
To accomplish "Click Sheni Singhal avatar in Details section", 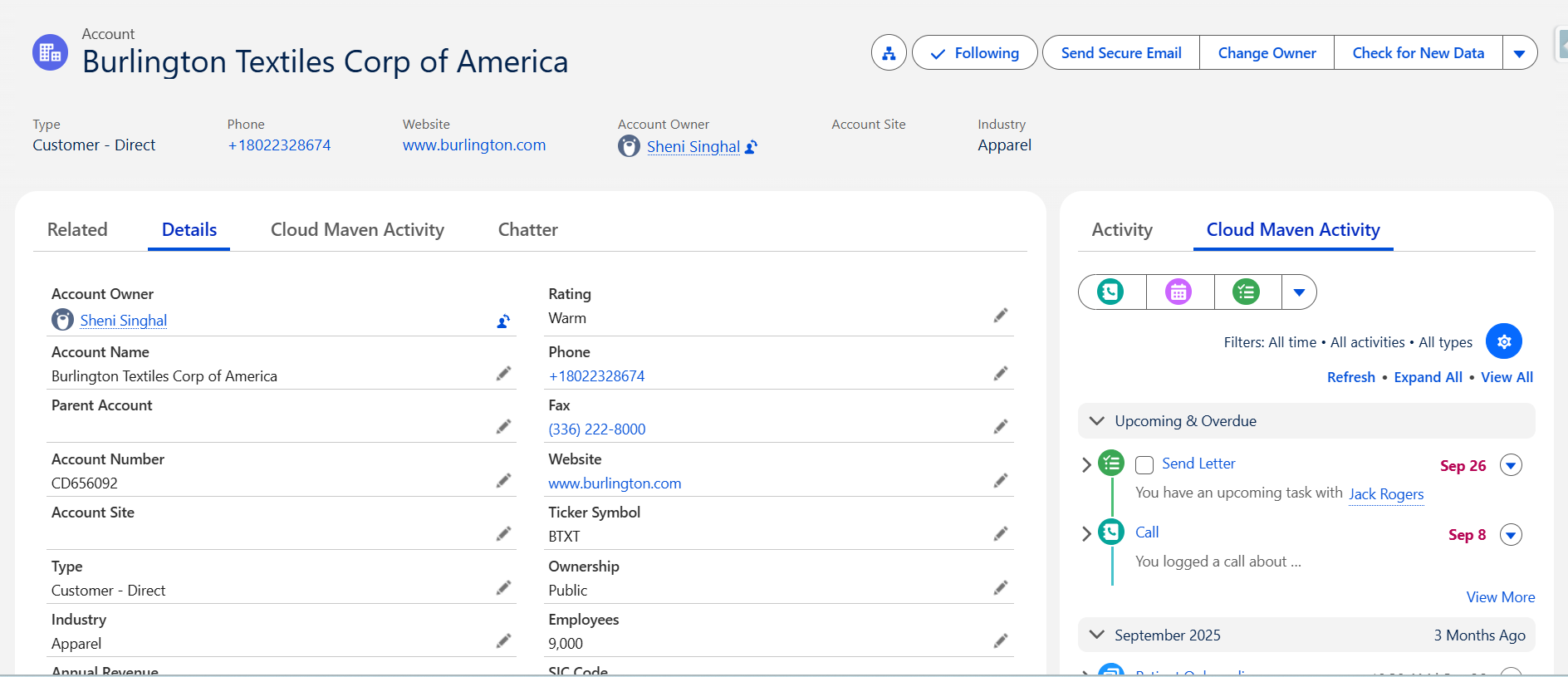I will click(62, 320).
